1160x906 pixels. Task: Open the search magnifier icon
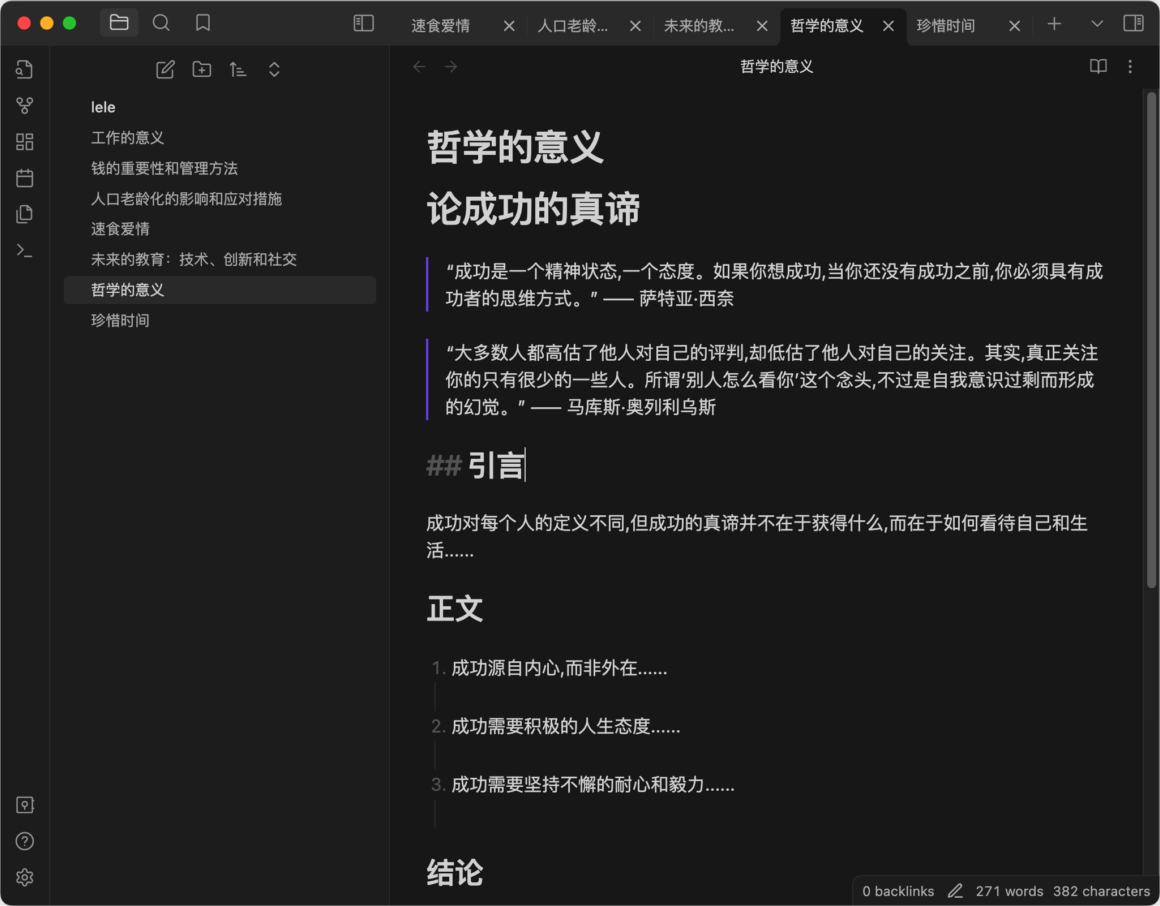[x=161, y=23]
